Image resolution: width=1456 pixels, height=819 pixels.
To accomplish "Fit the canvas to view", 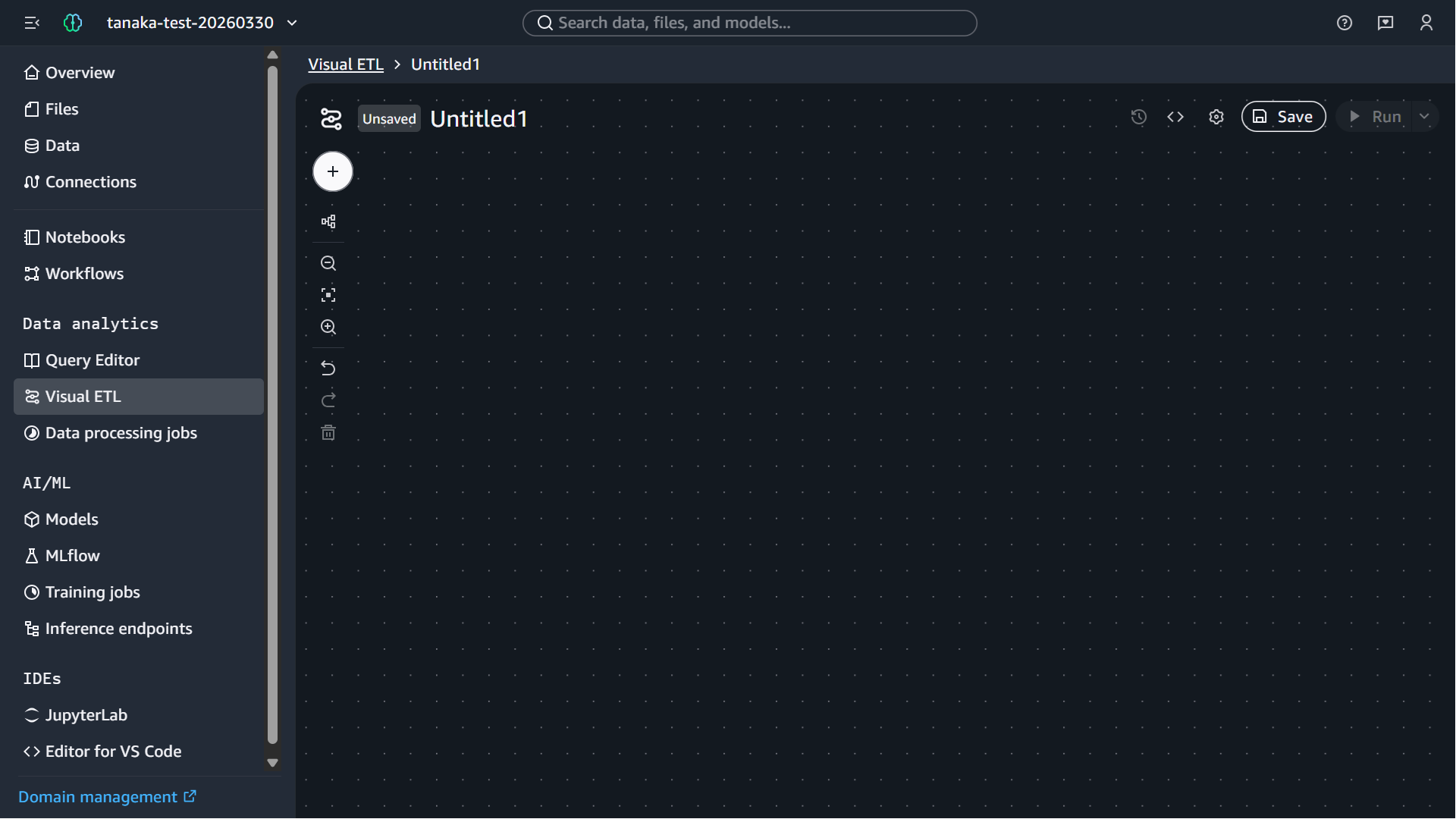I will (x=328, y=295).
